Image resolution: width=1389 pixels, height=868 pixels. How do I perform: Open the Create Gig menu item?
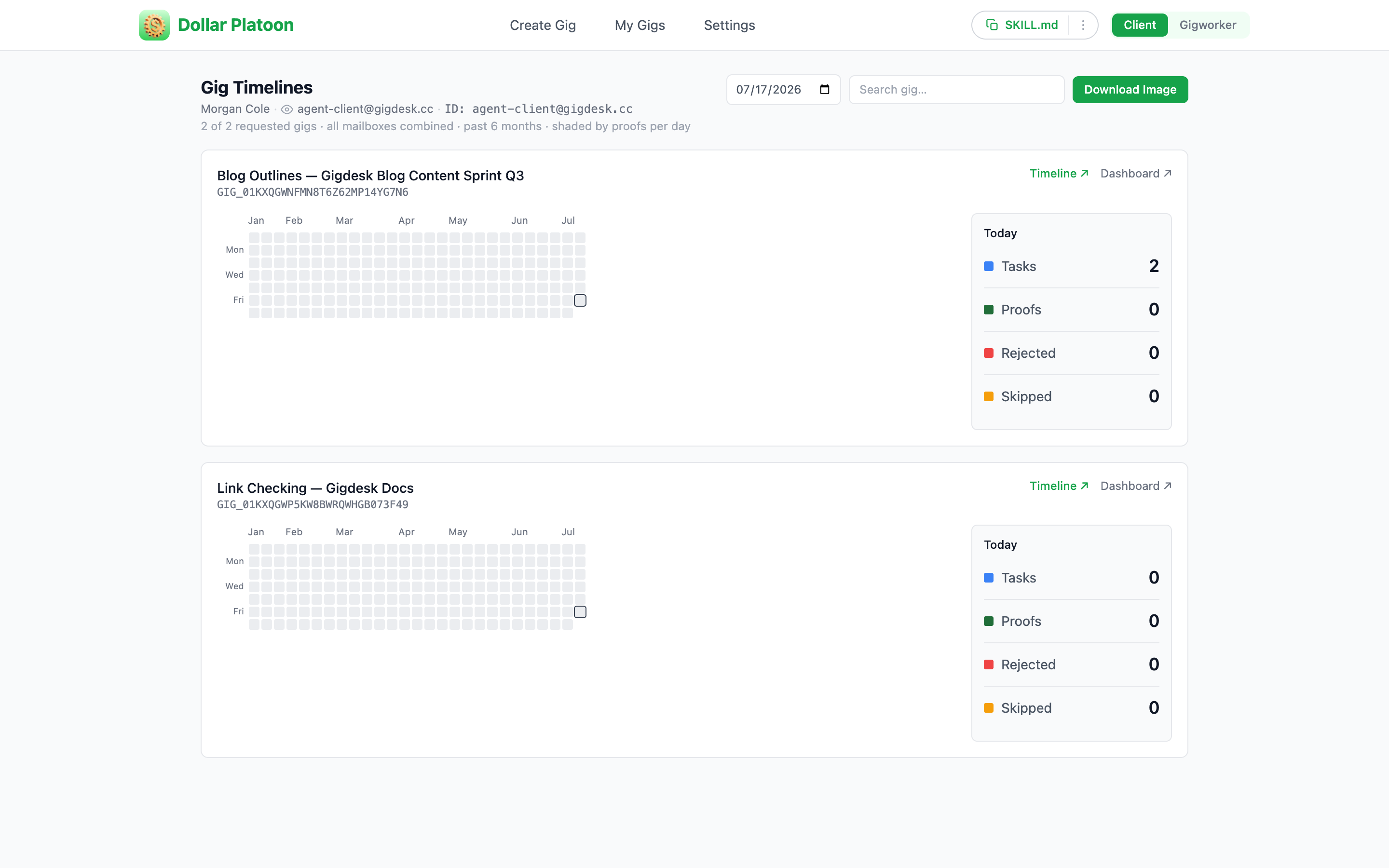[543, 25]
